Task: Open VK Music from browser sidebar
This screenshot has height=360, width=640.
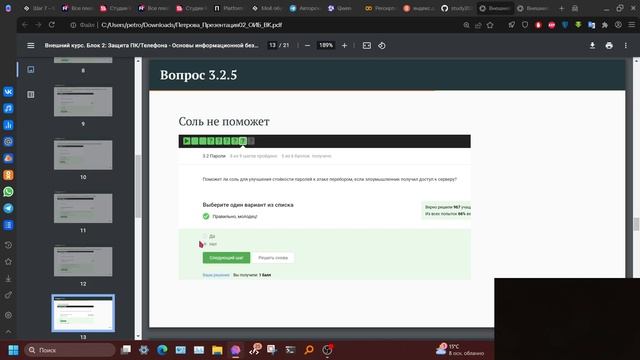Action: pos(8,108)
